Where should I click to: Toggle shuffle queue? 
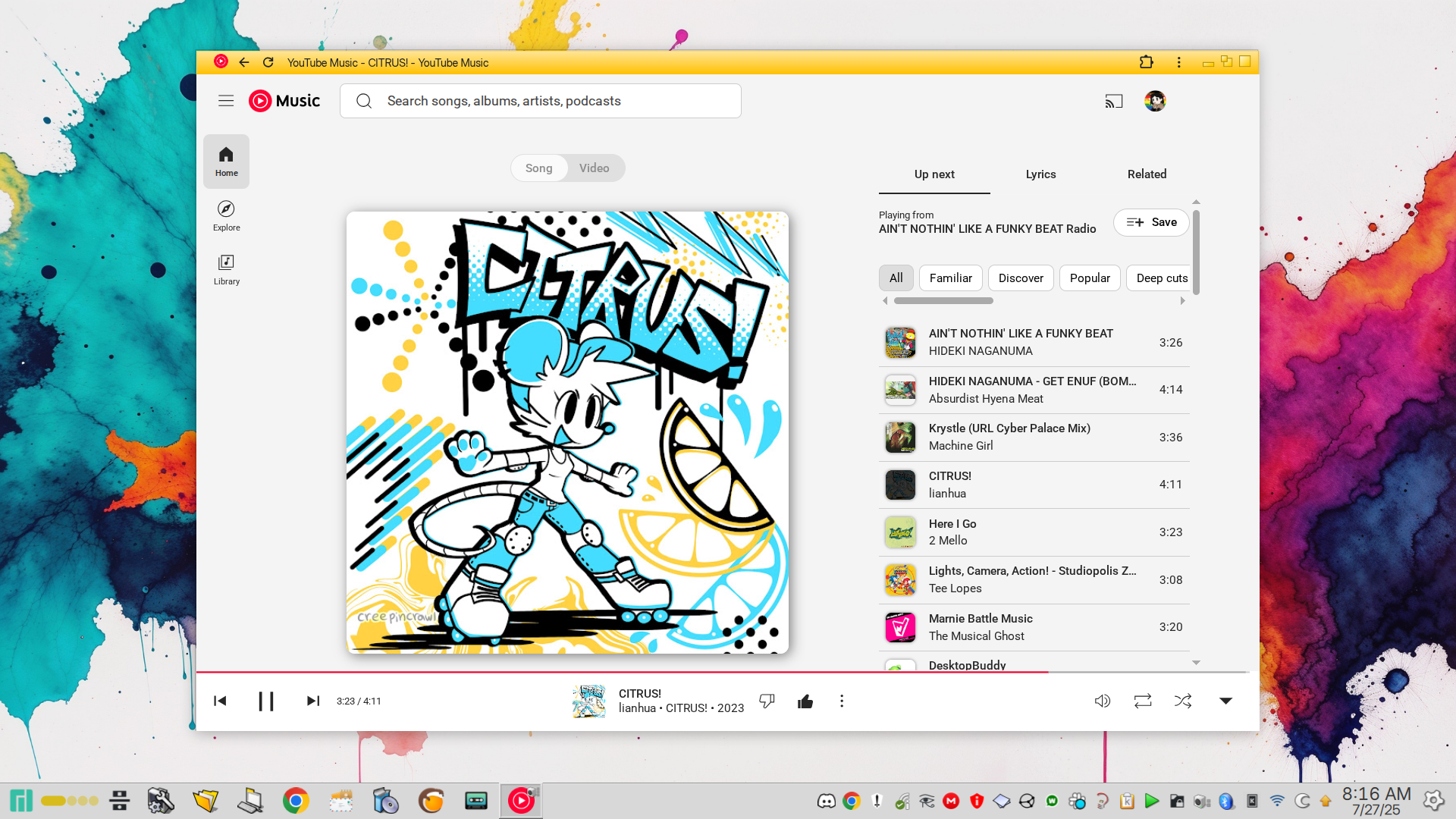coord(1183,701)
